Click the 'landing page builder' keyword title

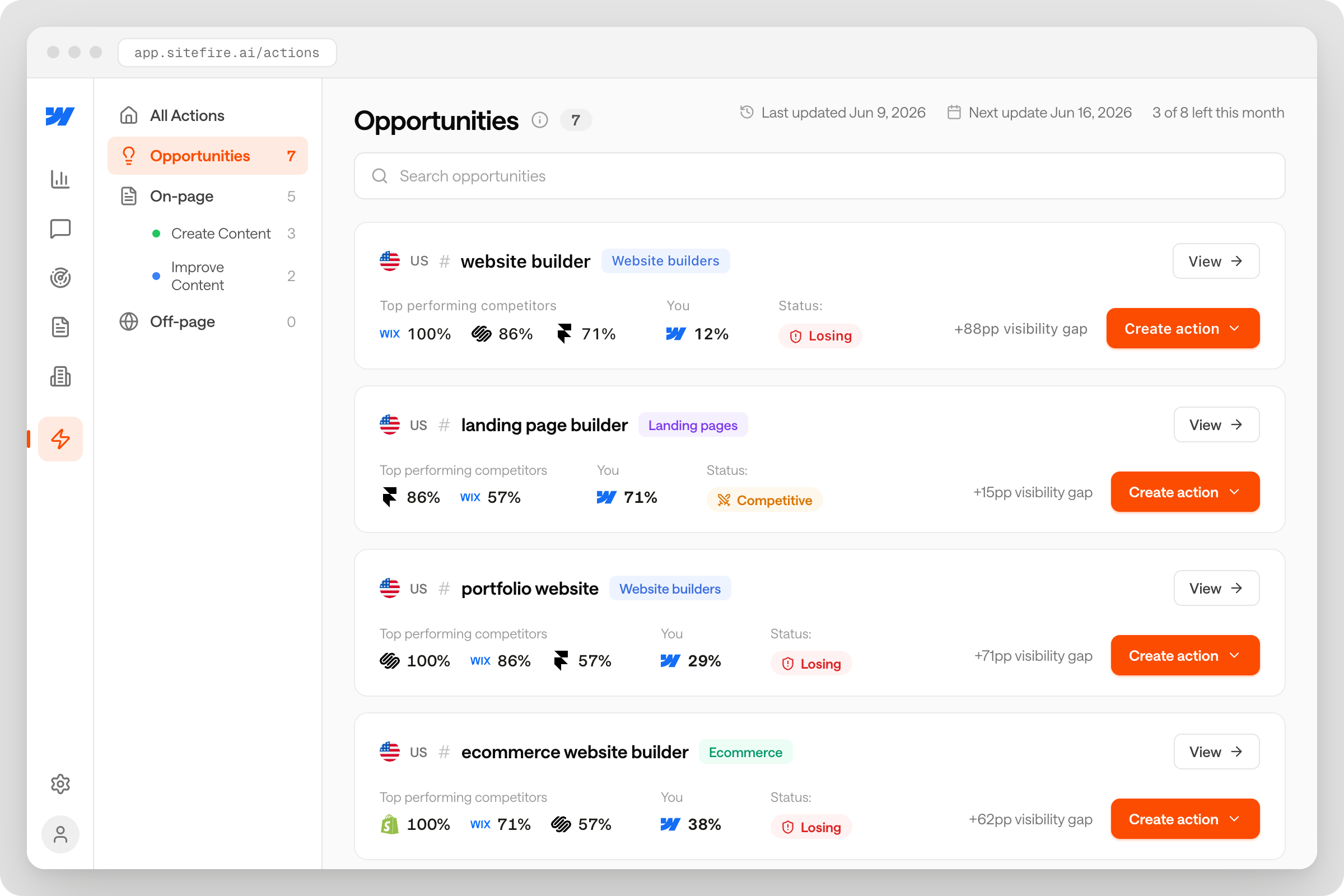pyautogui.click(x=544, y=424)
